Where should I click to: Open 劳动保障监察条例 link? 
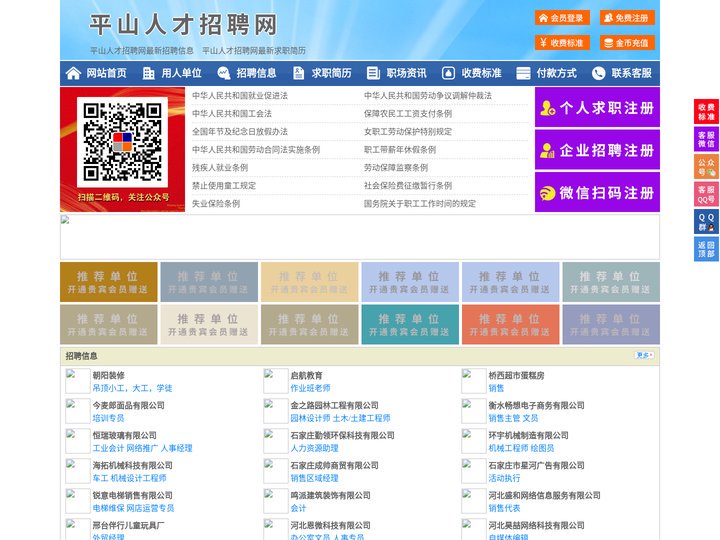coord(396,168)
